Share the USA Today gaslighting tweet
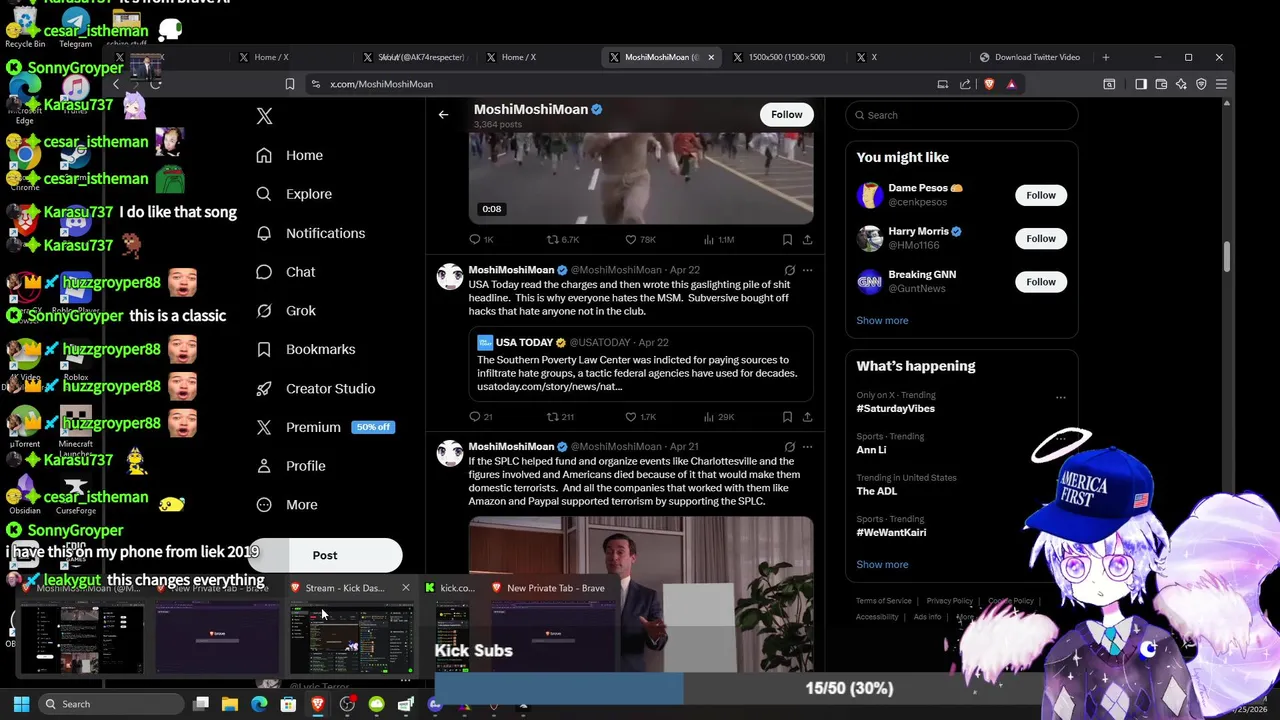The height and width of the screenshot is (720, 1280). 807,417
